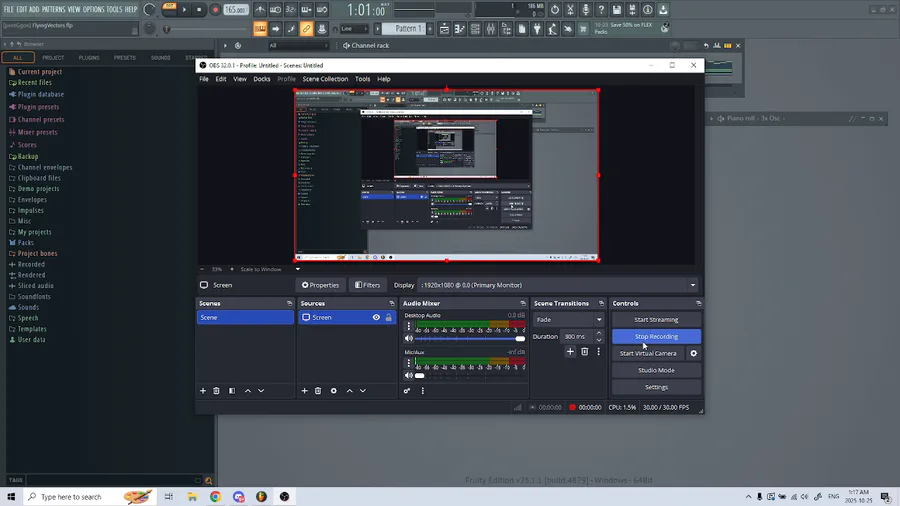Add a new source with plus icon
Image resolution: width=900 pixels, height=506 pixels.
[x=305, y=391]
